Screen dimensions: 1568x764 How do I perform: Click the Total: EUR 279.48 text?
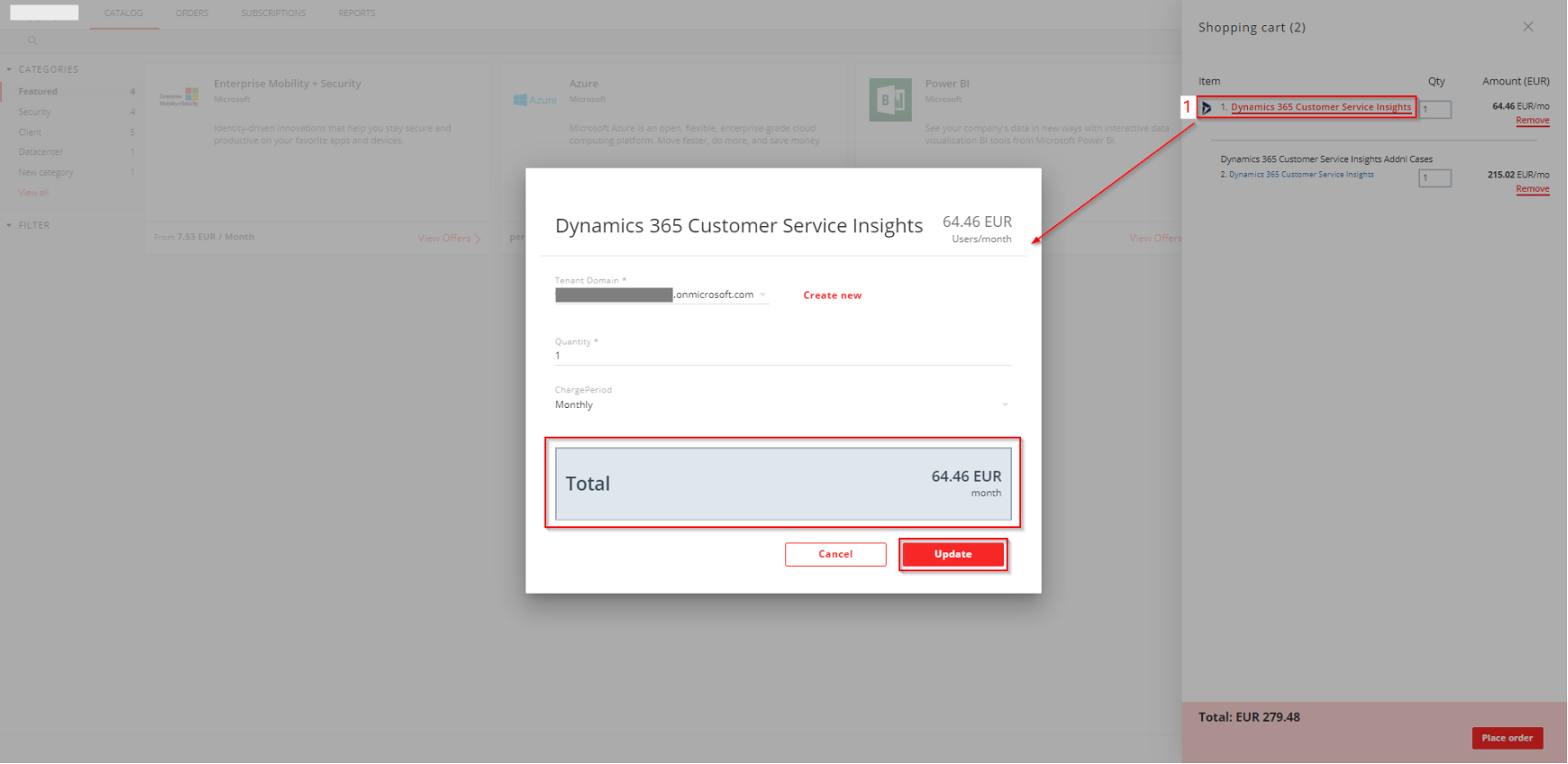click(1249, 717)
